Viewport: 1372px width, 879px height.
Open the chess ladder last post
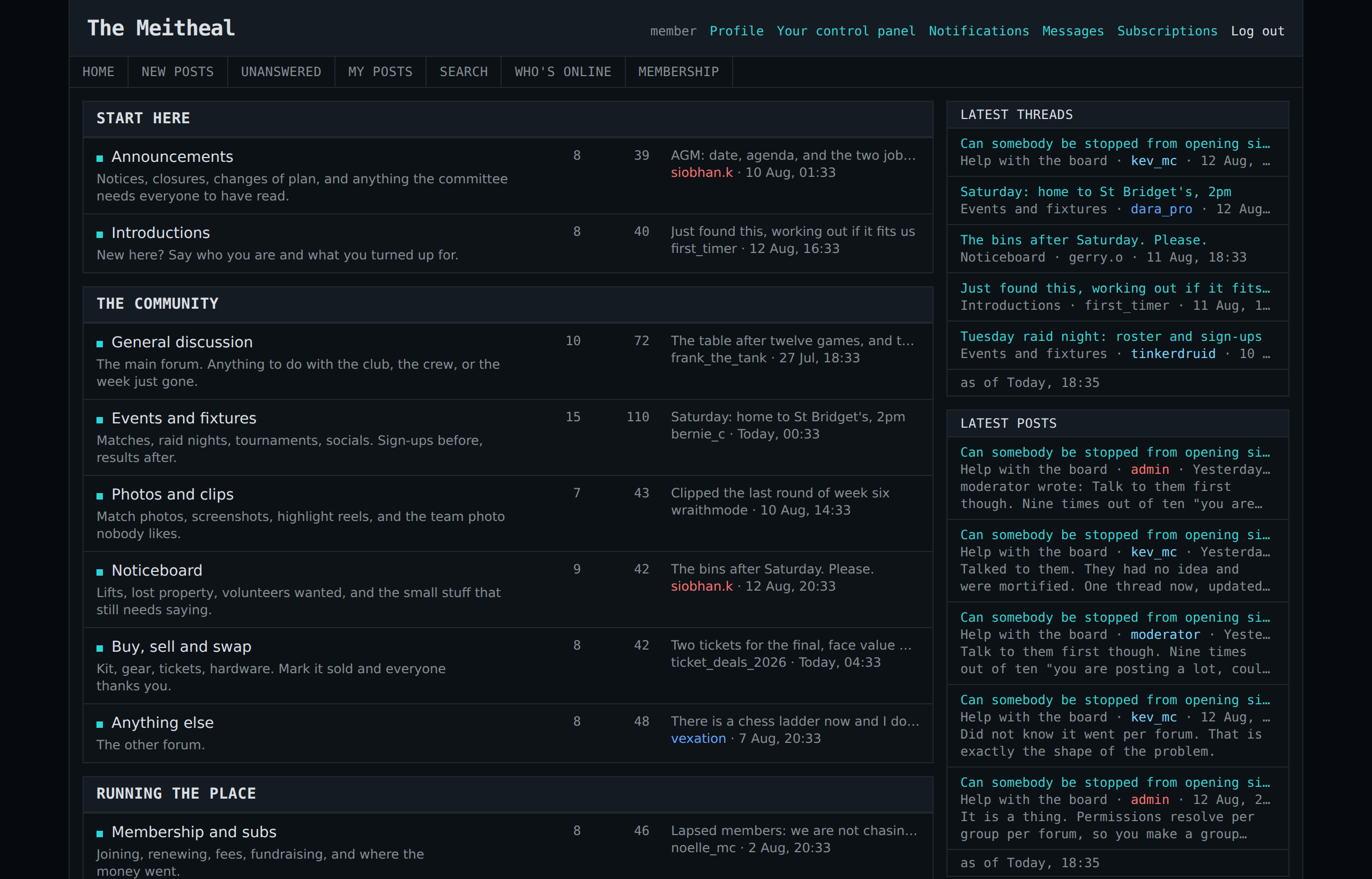tap(795, 721)
